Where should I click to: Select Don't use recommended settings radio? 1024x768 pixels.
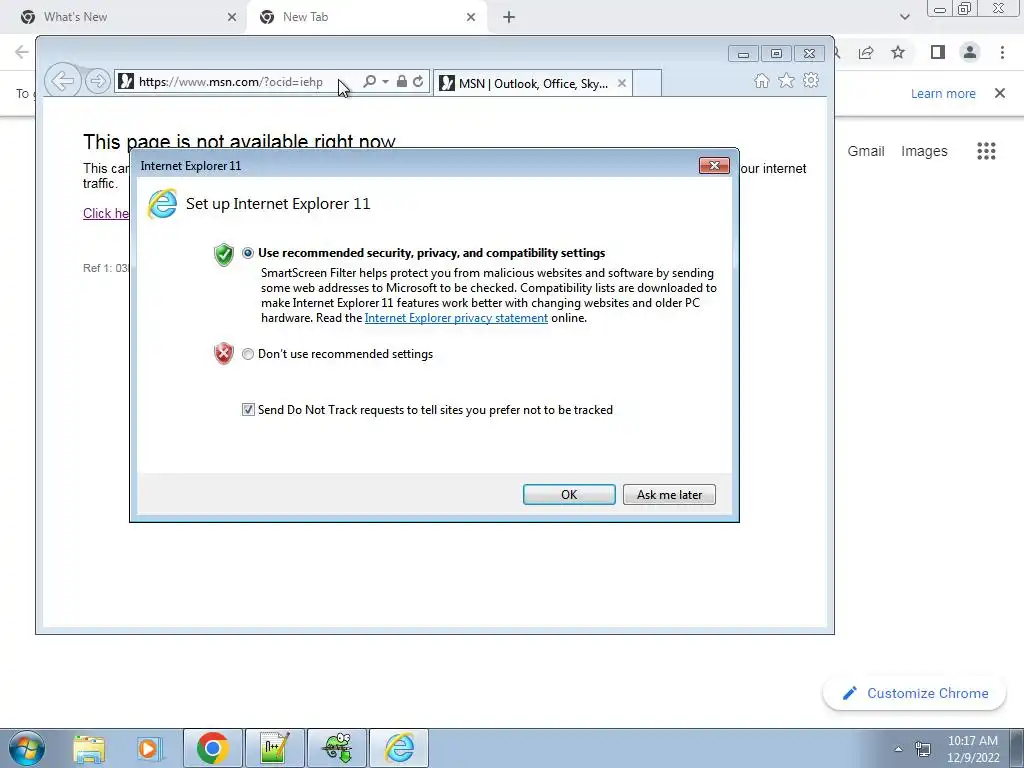pos(248,354)
